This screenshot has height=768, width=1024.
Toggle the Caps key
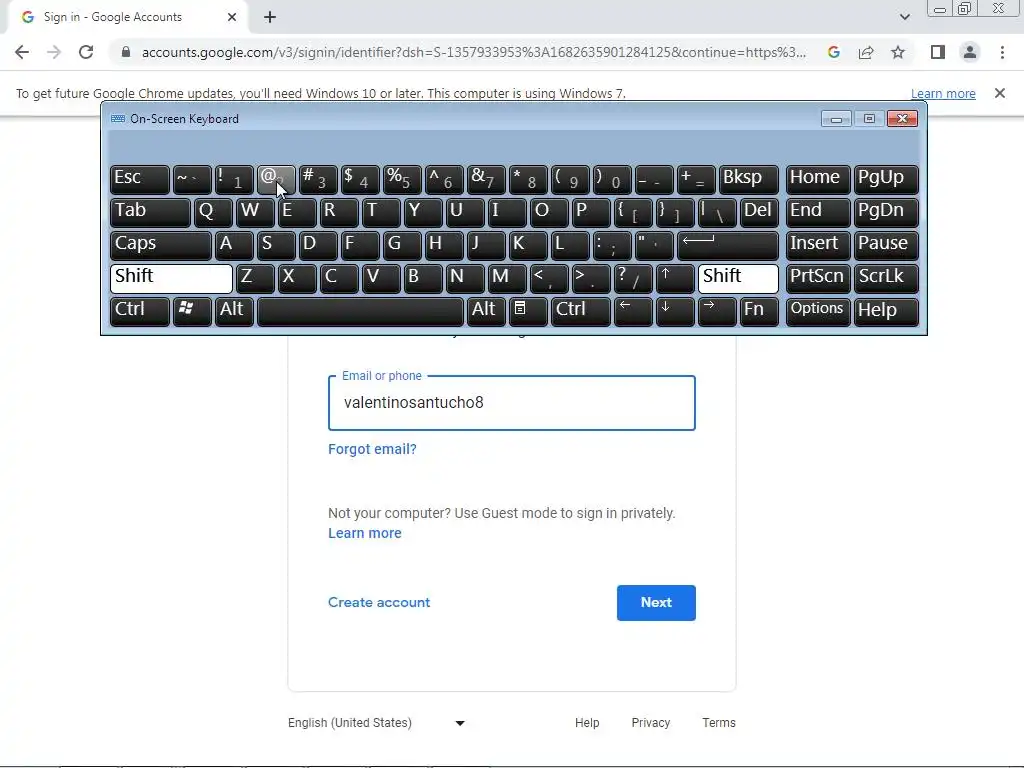(x=161, y=245)
